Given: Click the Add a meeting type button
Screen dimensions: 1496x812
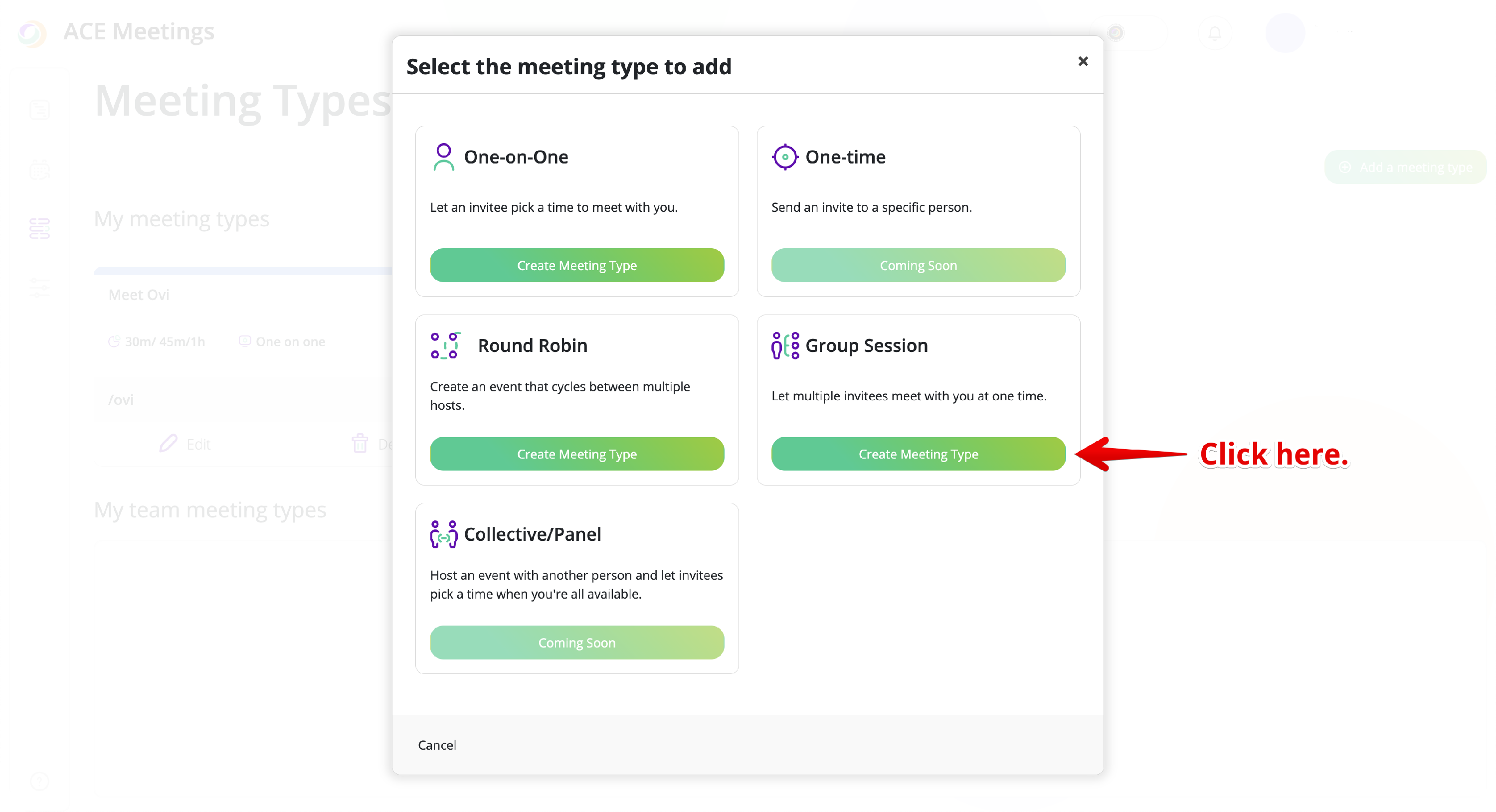Looking at the screenshot, I should [1406, 167].
